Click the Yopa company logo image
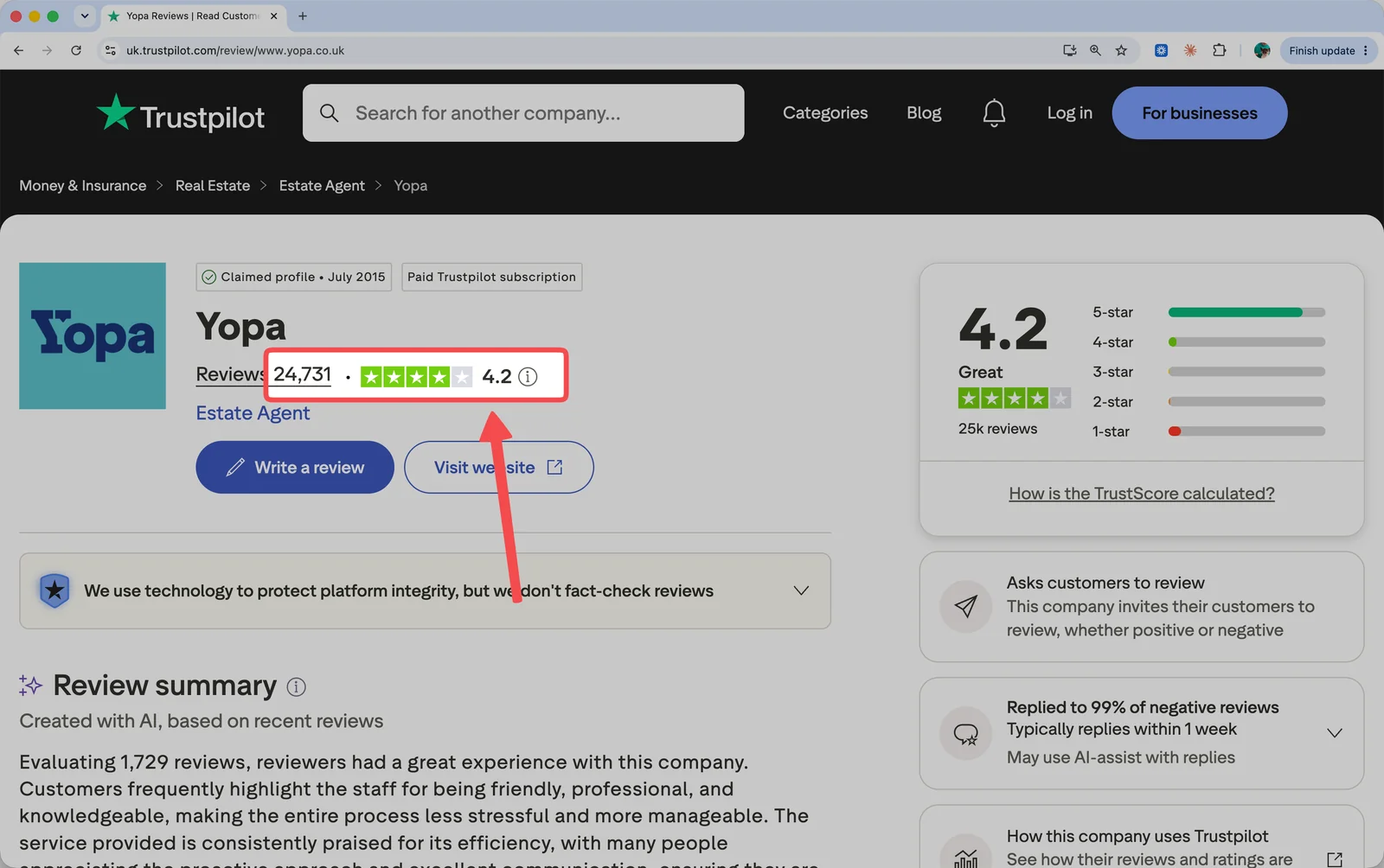 pyautogui.click(x=93, y=335)
